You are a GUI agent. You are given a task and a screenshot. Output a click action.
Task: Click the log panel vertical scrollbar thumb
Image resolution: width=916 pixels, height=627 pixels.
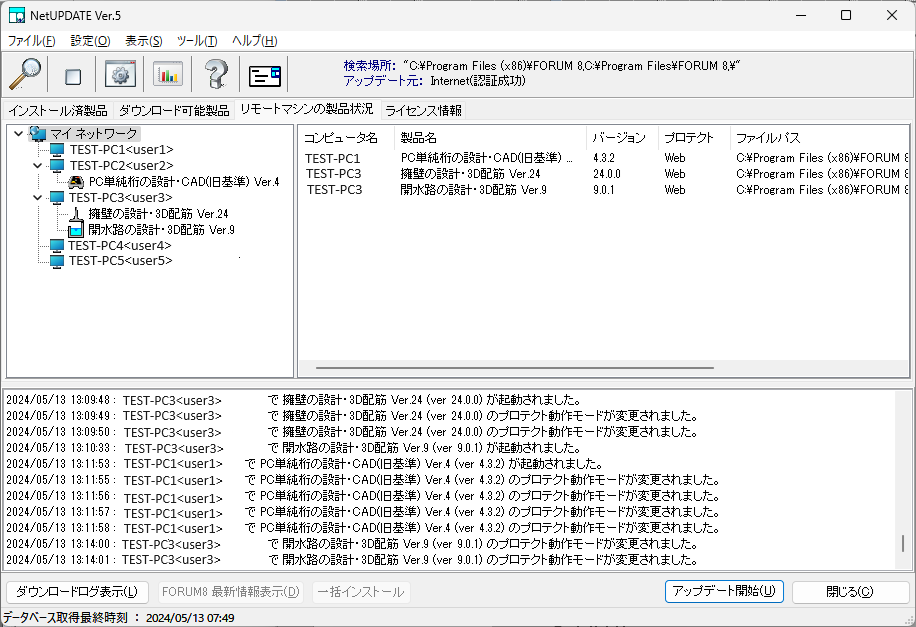(x=903, y=543)
